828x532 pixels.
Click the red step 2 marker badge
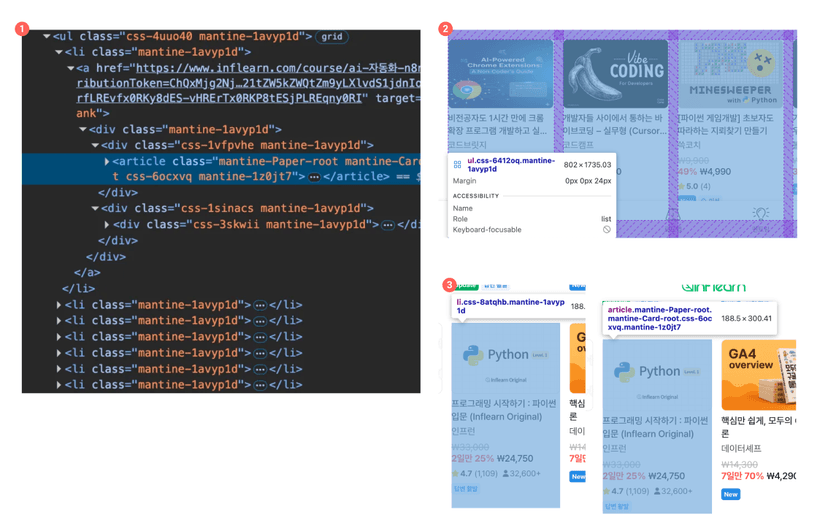(446, 29)
